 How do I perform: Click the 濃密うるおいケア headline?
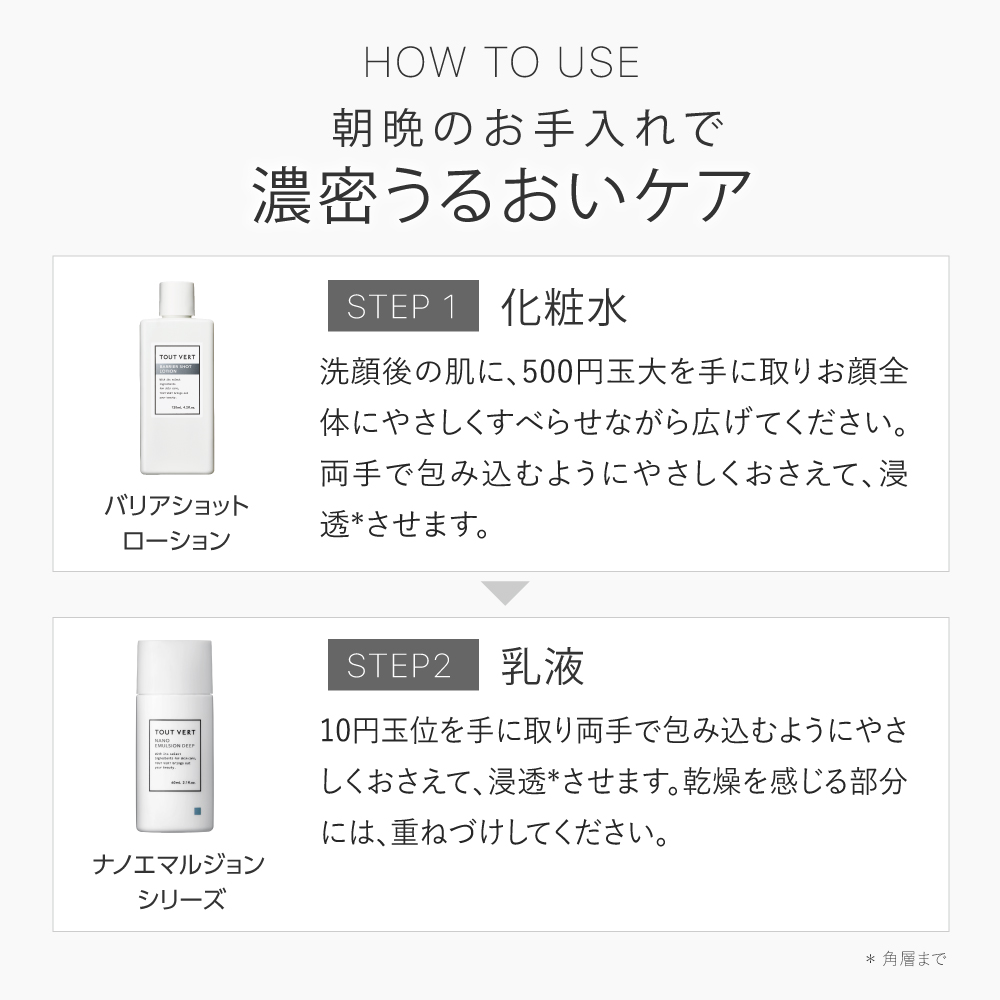tap(501, 196)
